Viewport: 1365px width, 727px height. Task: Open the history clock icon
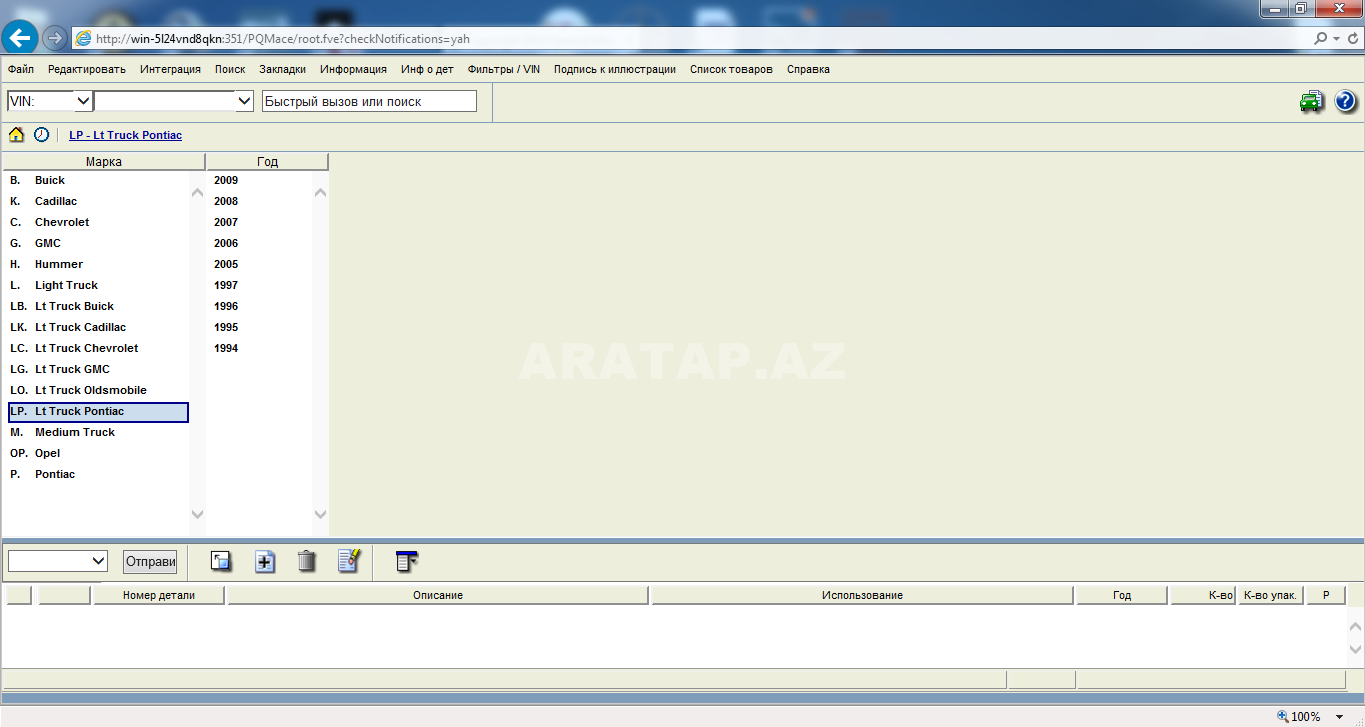coord(41,134)
